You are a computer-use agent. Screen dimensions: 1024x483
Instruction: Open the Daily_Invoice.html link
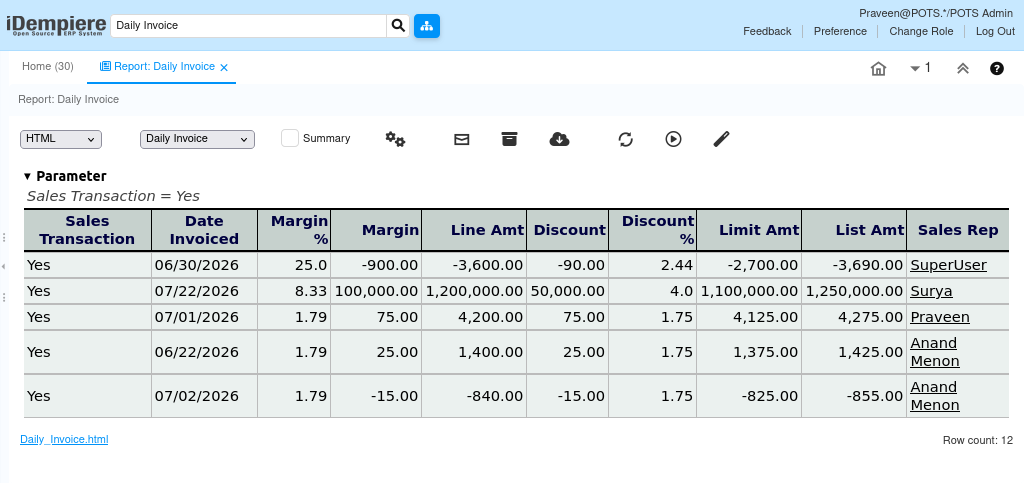tap(64, 439)
